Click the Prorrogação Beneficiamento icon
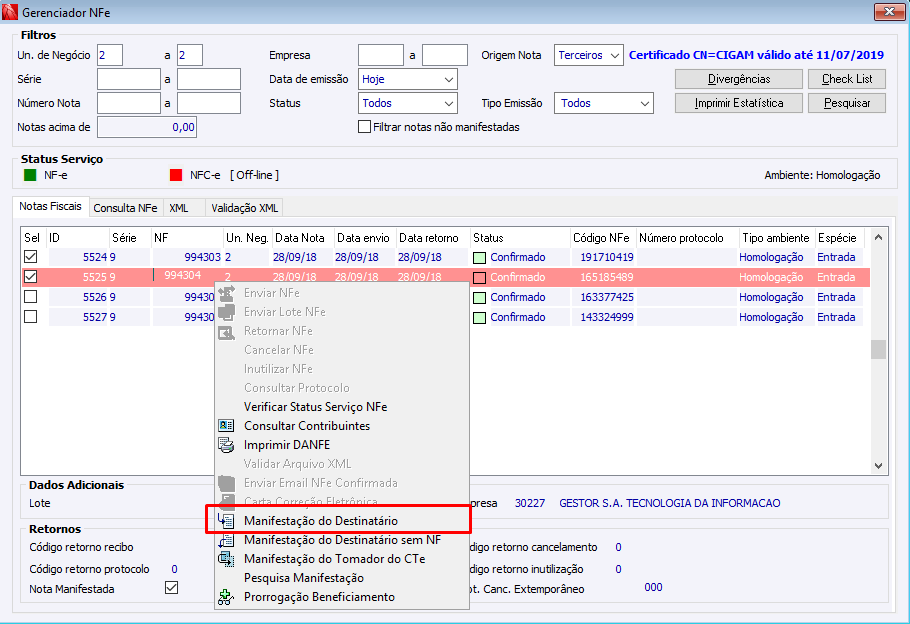The height and width of the screenshot is (624, 910). pos(226,597)
